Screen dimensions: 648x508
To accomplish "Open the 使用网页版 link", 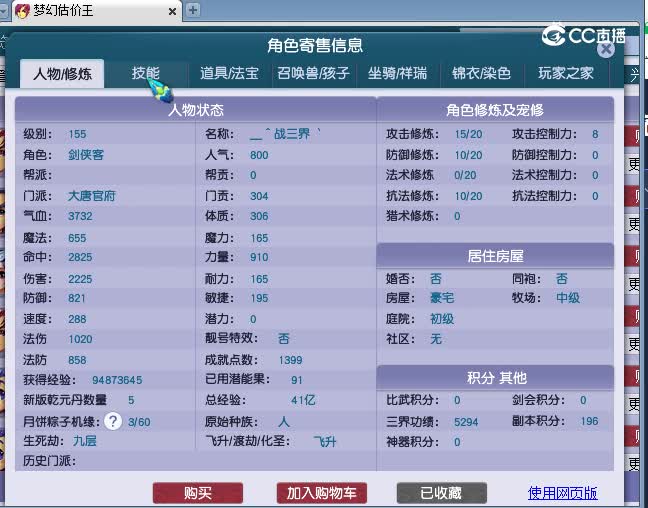I will (562, 493).
